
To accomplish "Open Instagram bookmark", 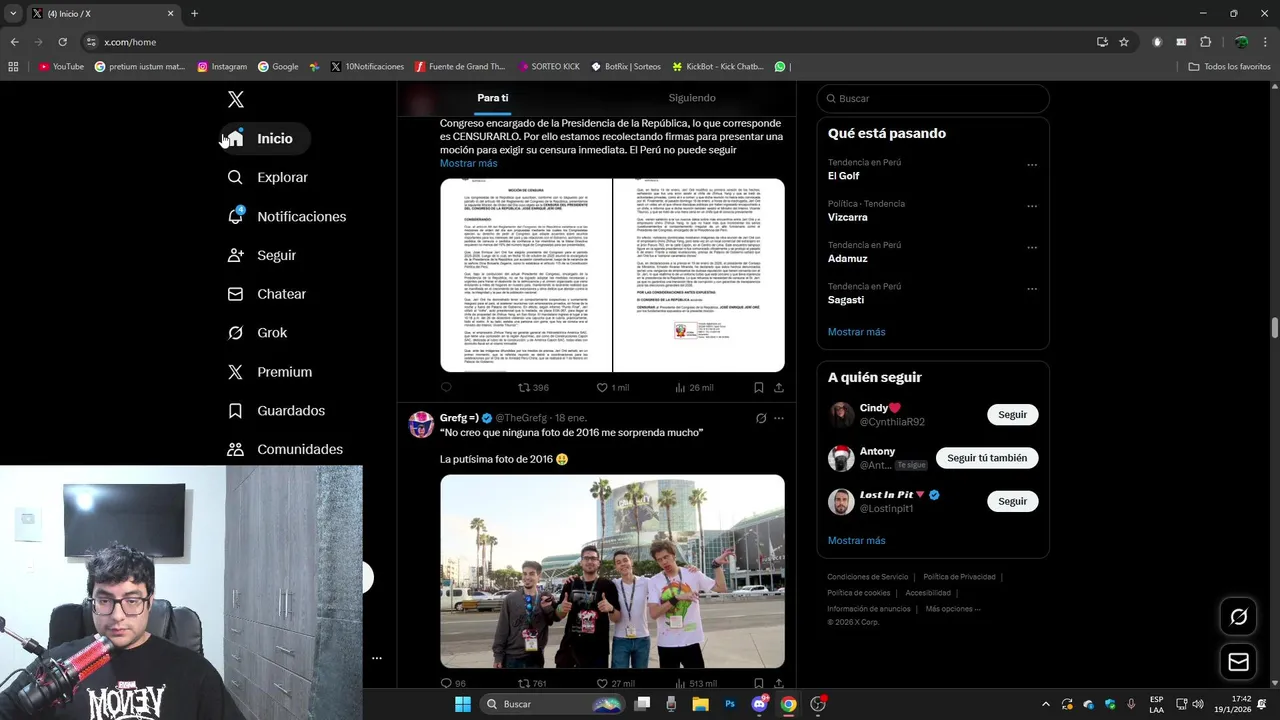I will (x=222, y=67).
